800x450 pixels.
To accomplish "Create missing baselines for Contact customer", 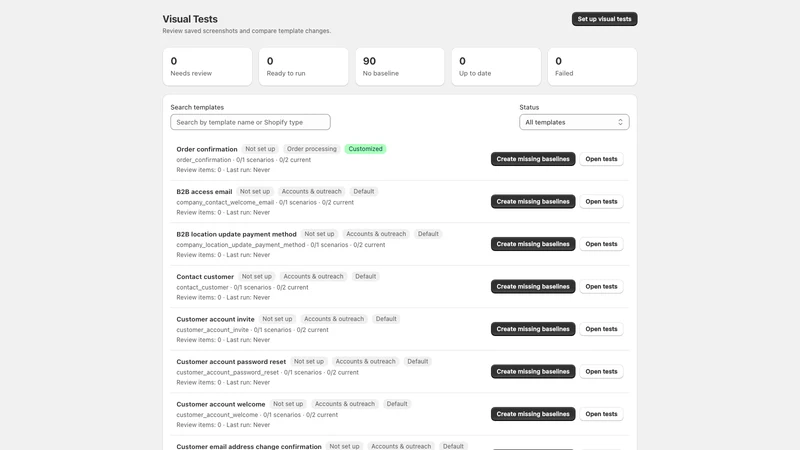I will pyautogui.click(x=533, y=286).
